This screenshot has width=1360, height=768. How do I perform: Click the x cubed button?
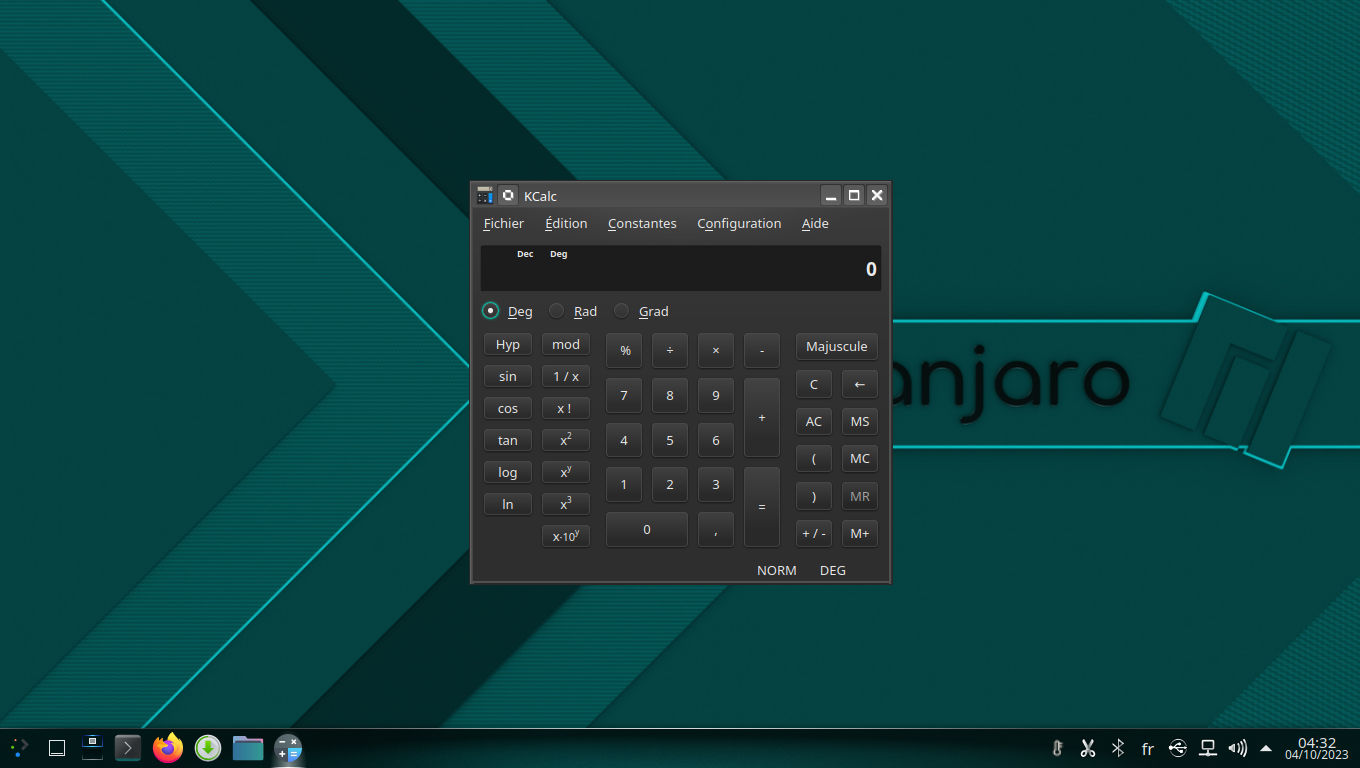pyautogui.click(x=566, y=504)
